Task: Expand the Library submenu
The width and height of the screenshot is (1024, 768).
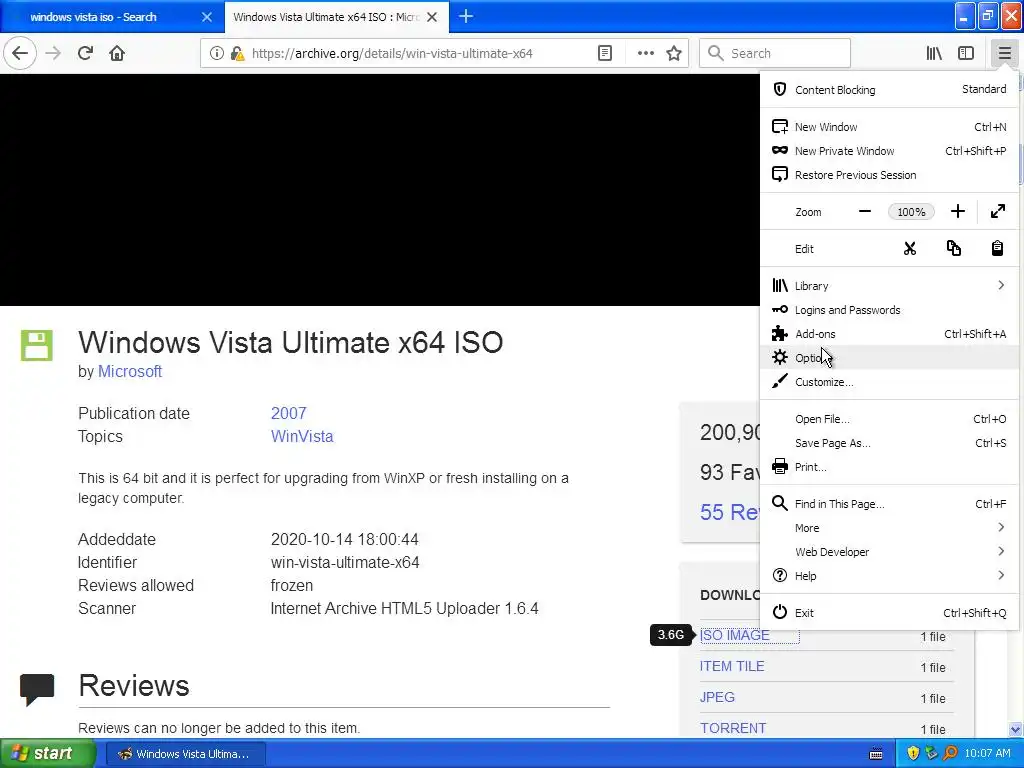Action: [x=889, y=285]
